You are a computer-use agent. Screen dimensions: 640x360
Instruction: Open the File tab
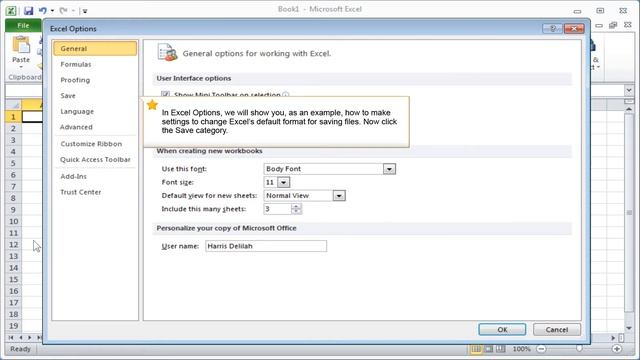point(23,25)
